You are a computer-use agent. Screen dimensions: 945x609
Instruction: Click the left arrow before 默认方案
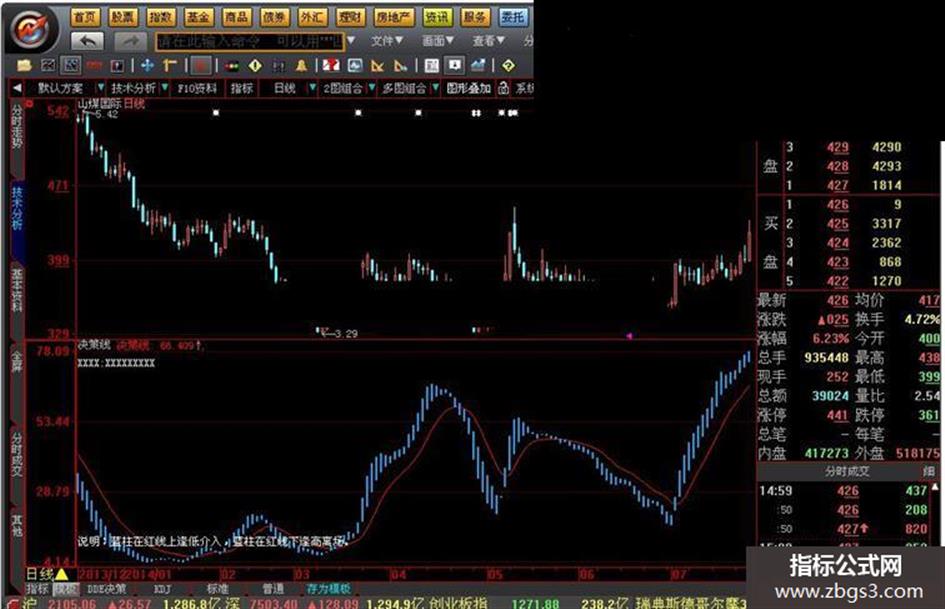tap(17, 88)
